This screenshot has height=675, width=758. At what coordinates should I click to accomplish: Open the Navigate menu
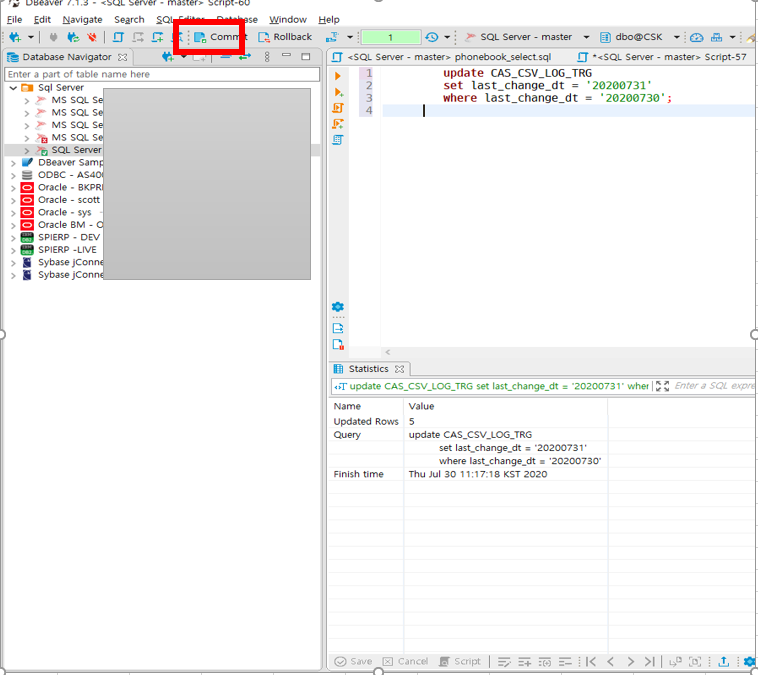click(x=82, y=19)
